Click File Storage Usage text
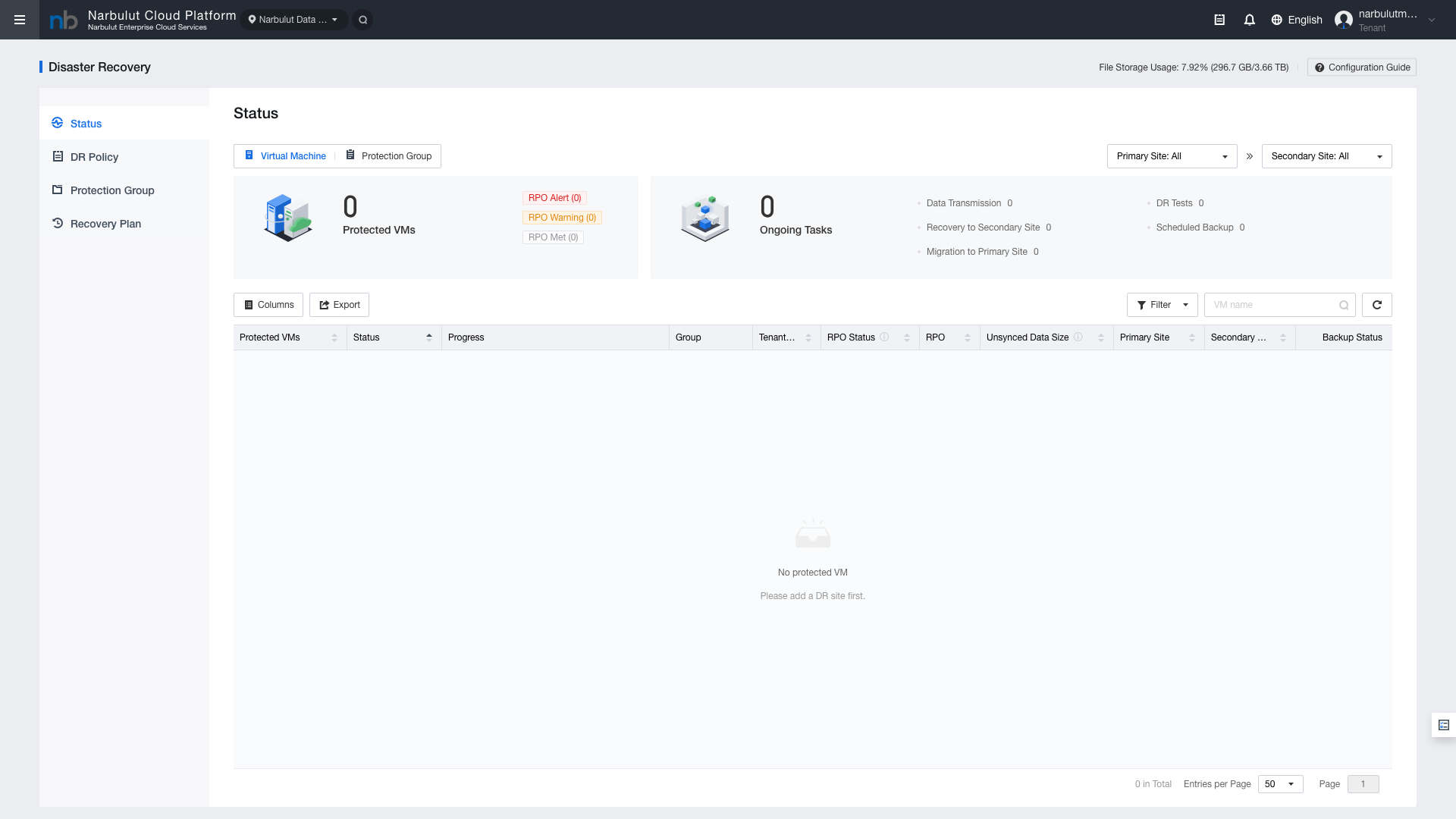The width and height of the screenshot is (1456, 819). click(x=1194, y=67)
